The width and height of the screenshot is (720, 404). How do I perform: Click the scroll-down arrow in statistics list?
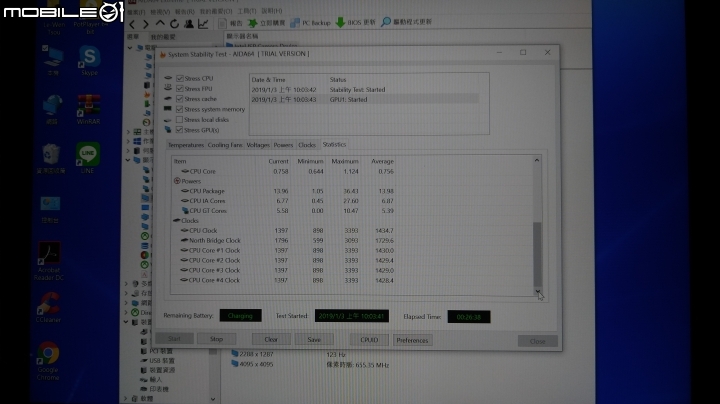pos(537,291)
